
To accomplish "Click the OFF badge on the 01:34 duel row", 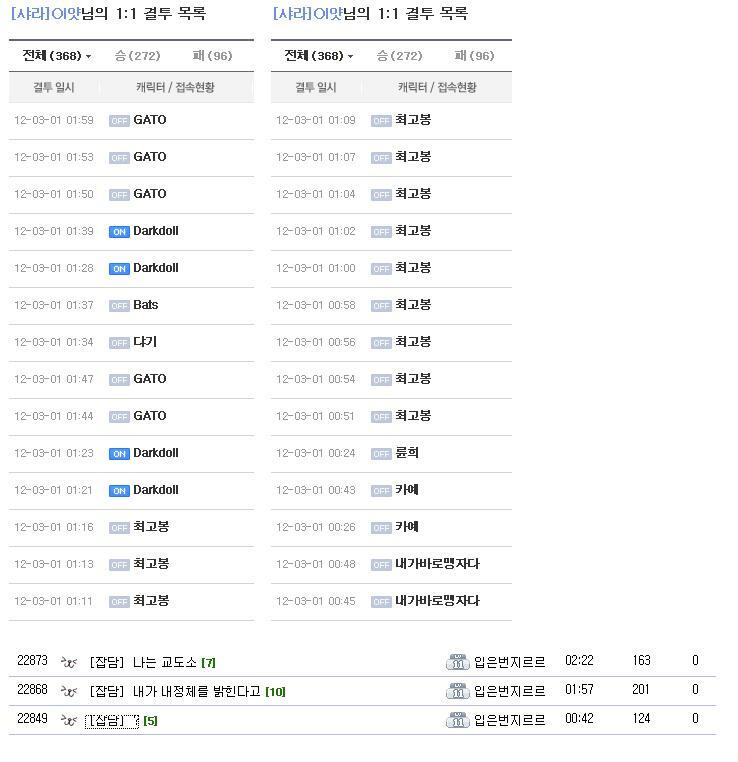I will [119, 343].
